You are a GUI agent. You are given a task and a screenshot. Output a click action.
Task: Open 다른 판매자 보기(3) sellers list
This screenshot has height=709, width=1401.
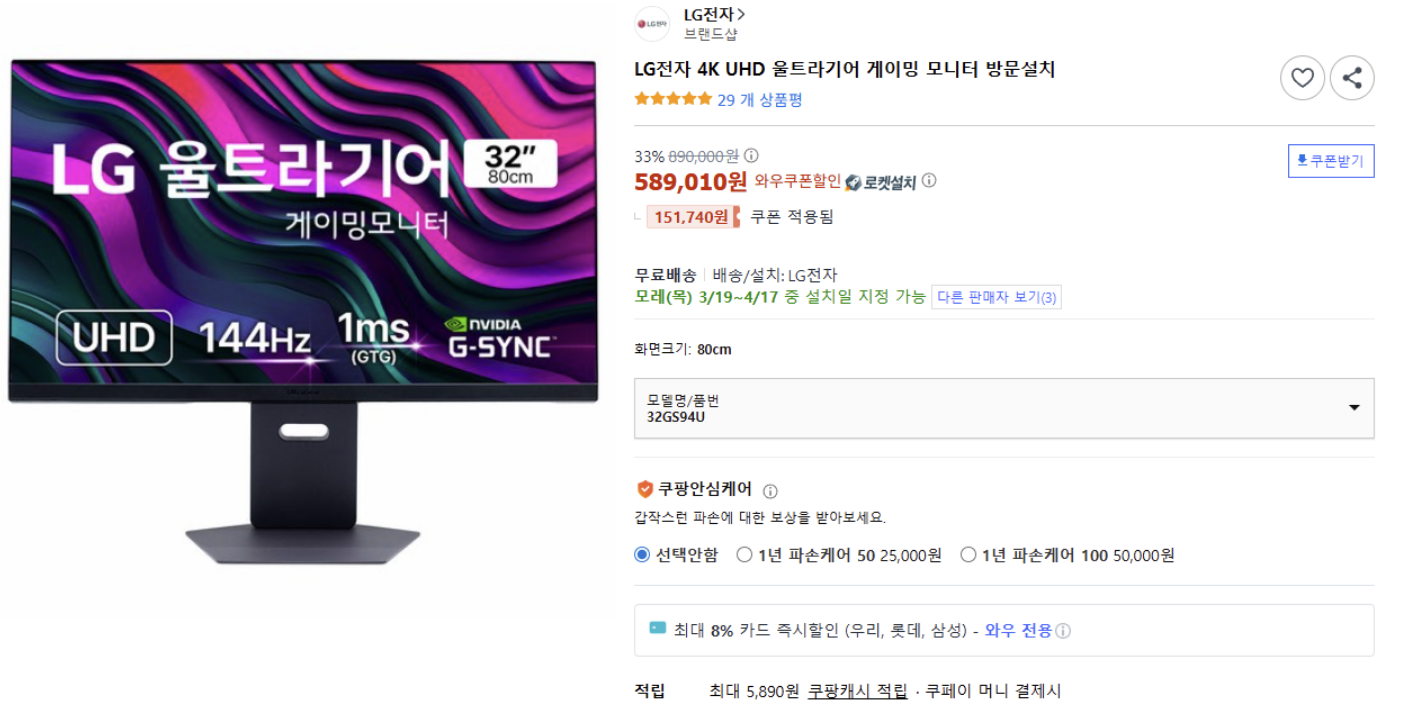pos(996,297)
